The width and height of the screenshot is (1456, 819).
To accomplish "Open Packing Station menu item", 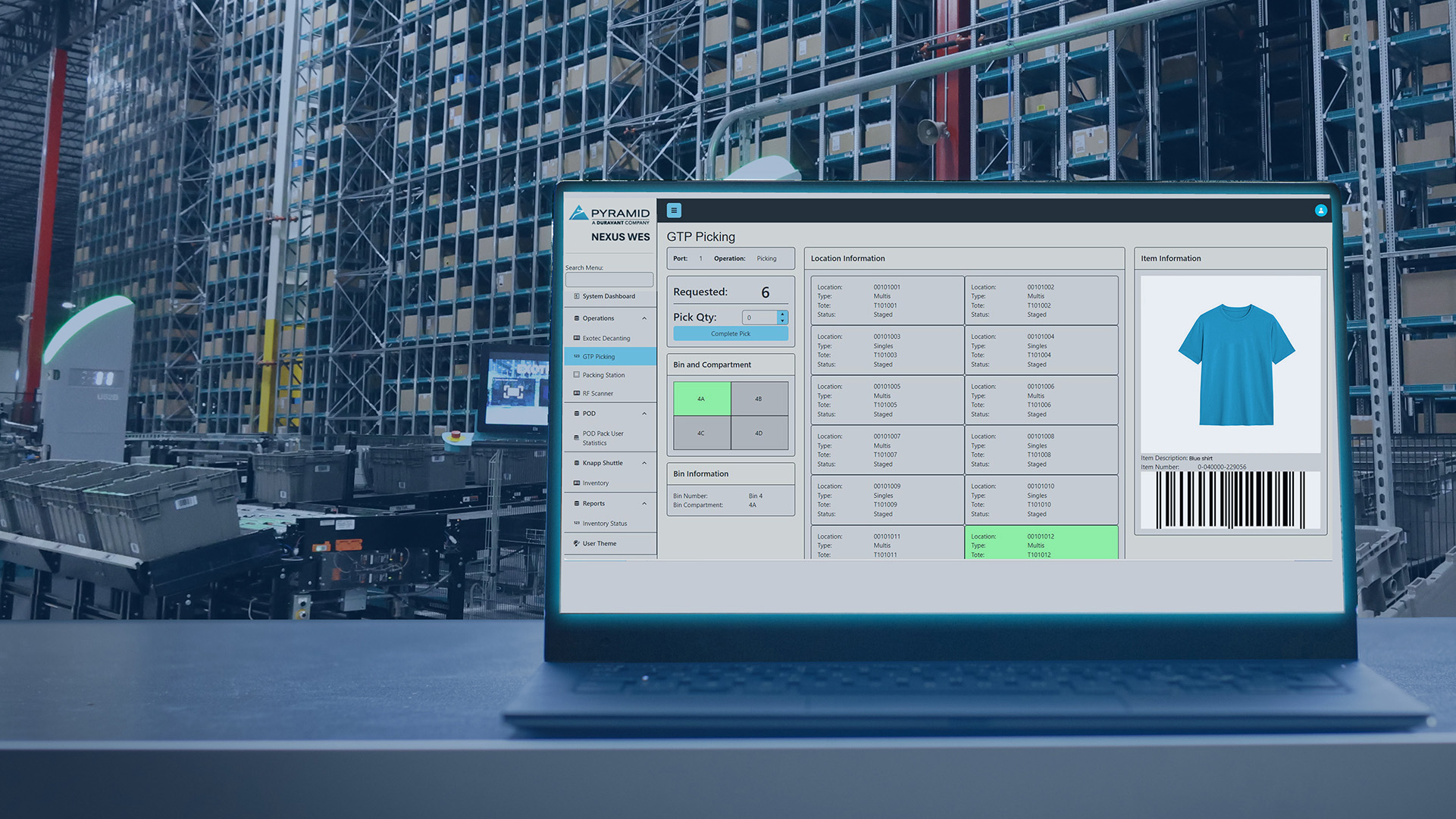I will click(x=610, y=375).
